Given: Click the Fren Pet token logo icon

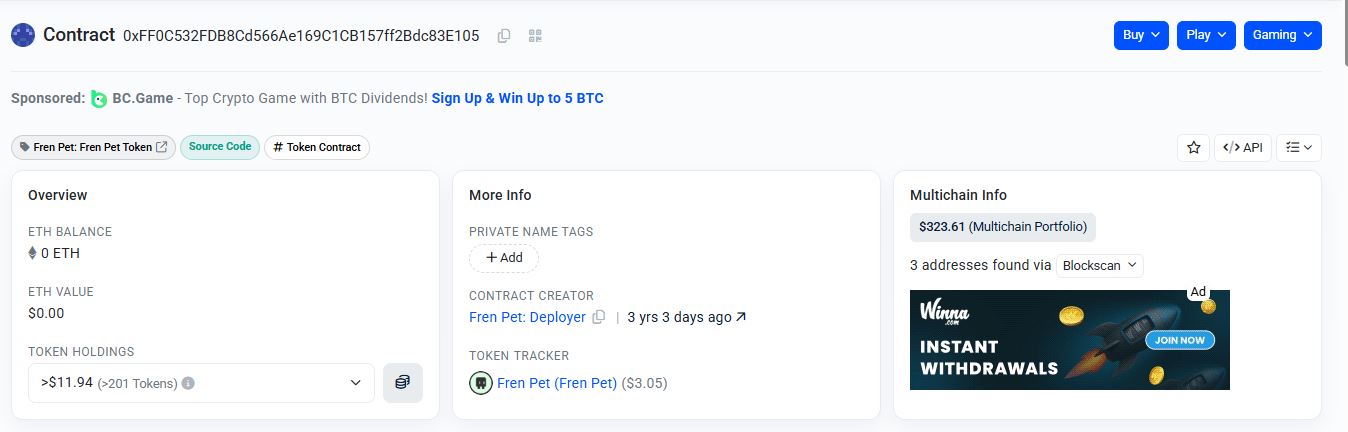Looking at the screenshot, I should [480, 383].
